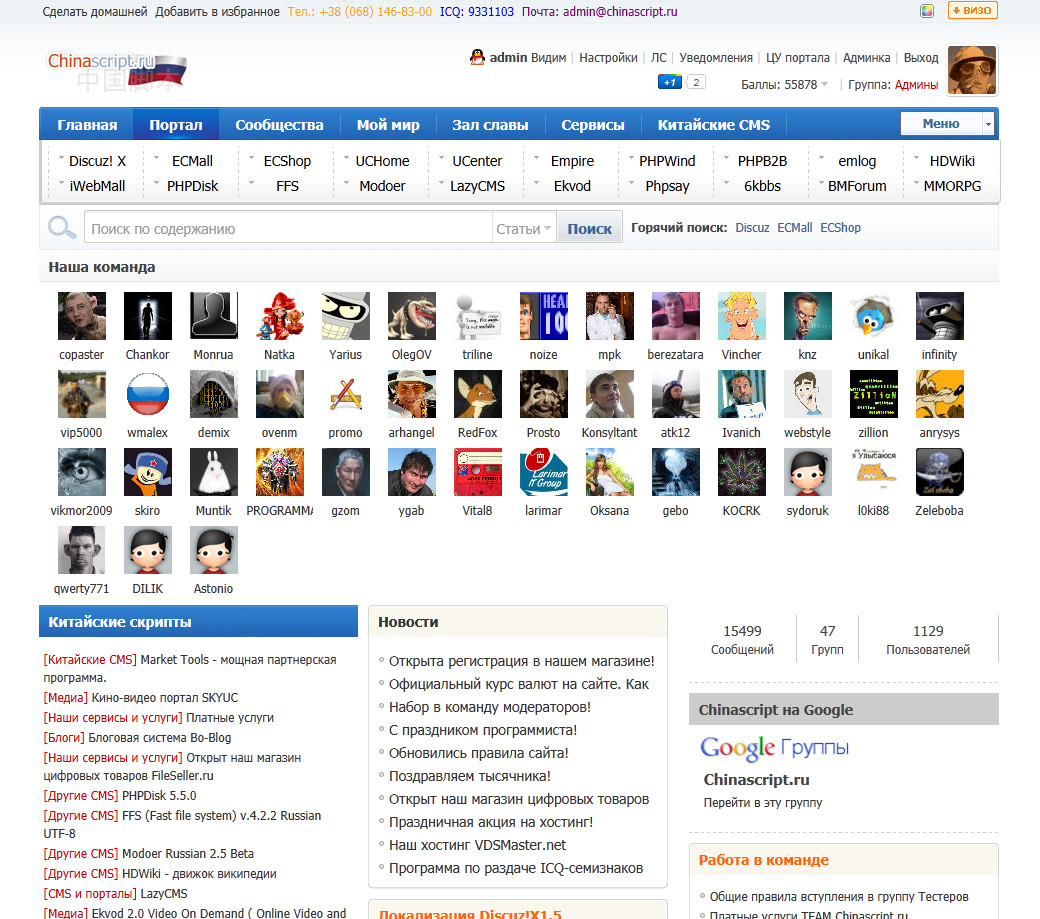The image size is (1040, 919).
Task: Open DILIK's cartoon face avatar
Action: pyautogui.click(x=147, y=550)
